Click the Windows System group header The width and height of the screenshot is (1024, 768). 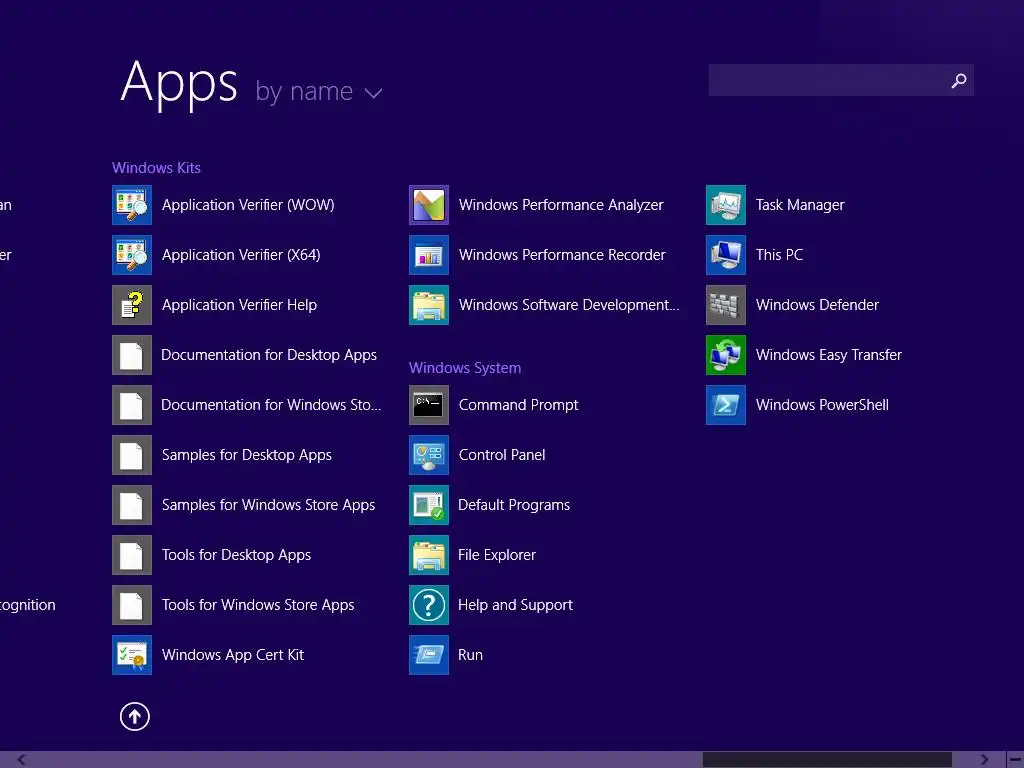point(465,368)
